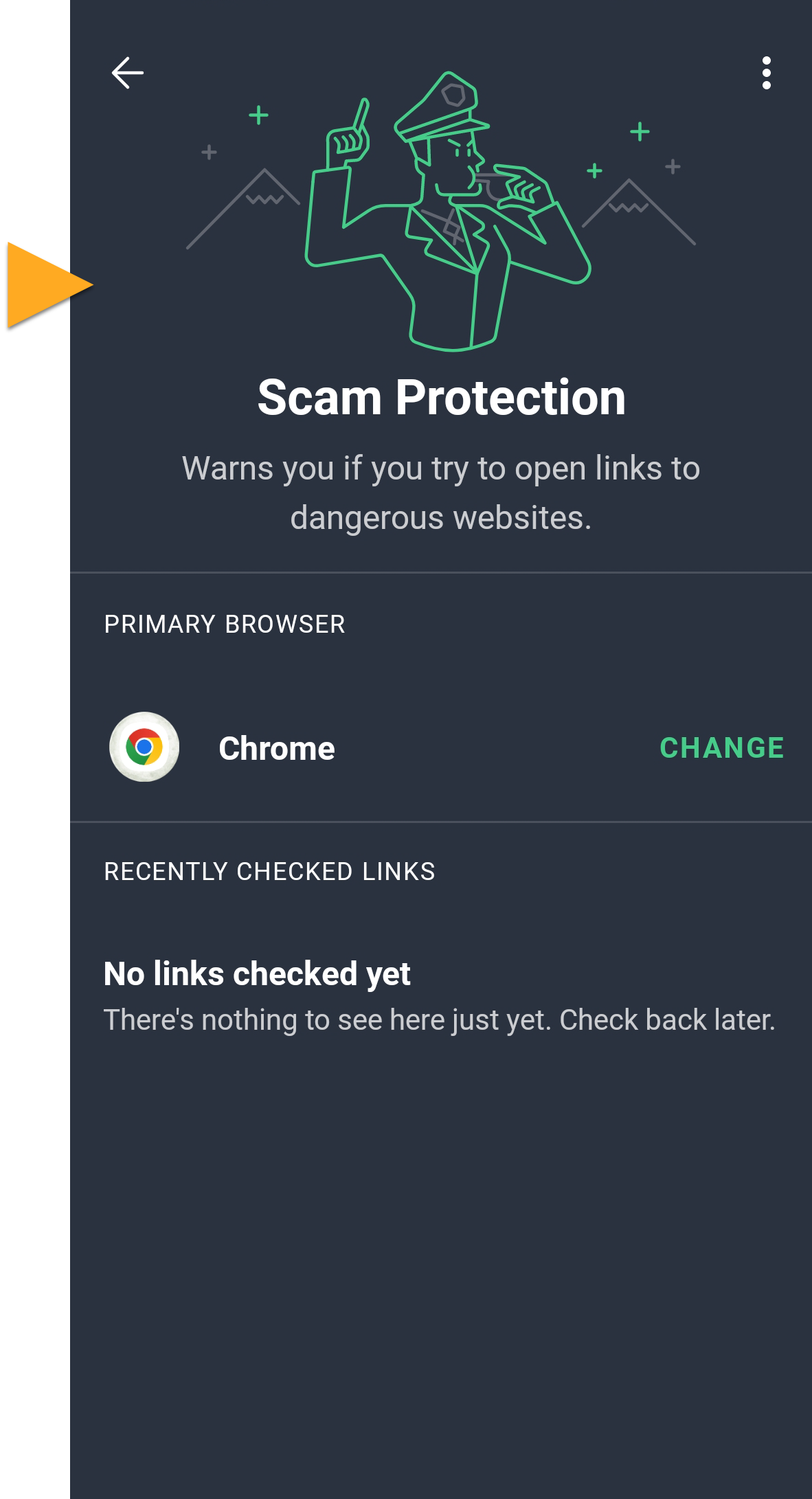
Task: Tap 'There's nothing to see here' text
Action: tap(440, 1019)
